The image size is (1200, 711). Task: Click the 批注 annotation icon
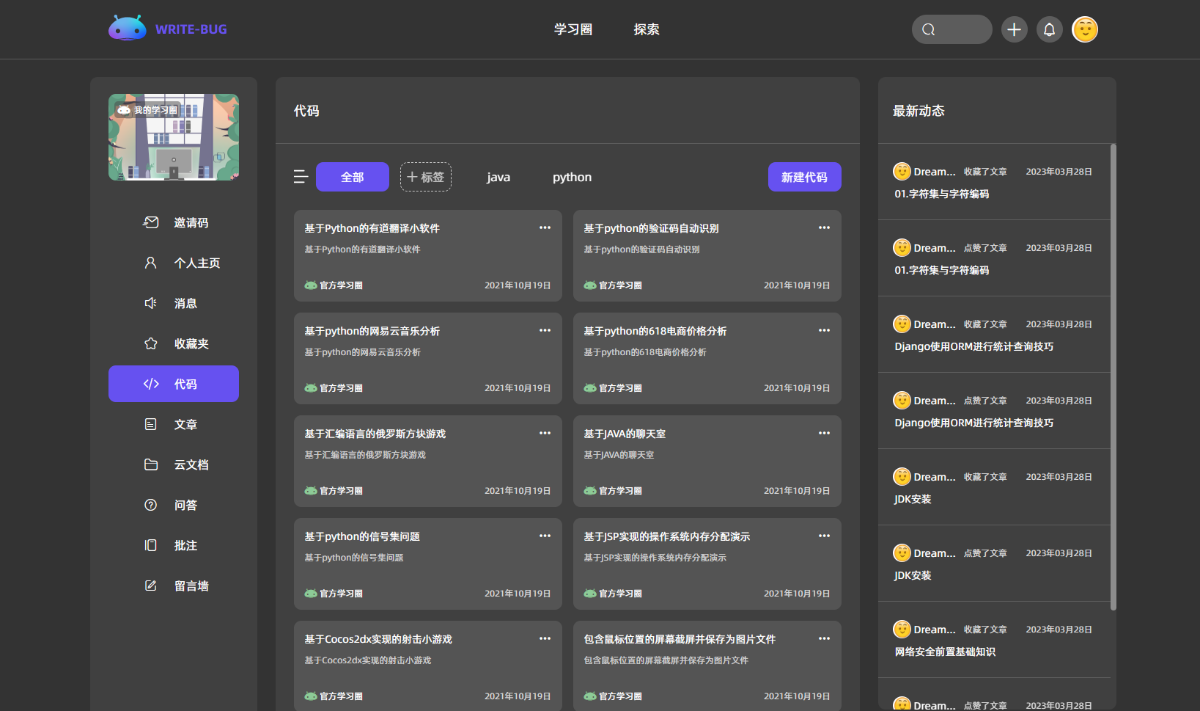pos(151,545)
